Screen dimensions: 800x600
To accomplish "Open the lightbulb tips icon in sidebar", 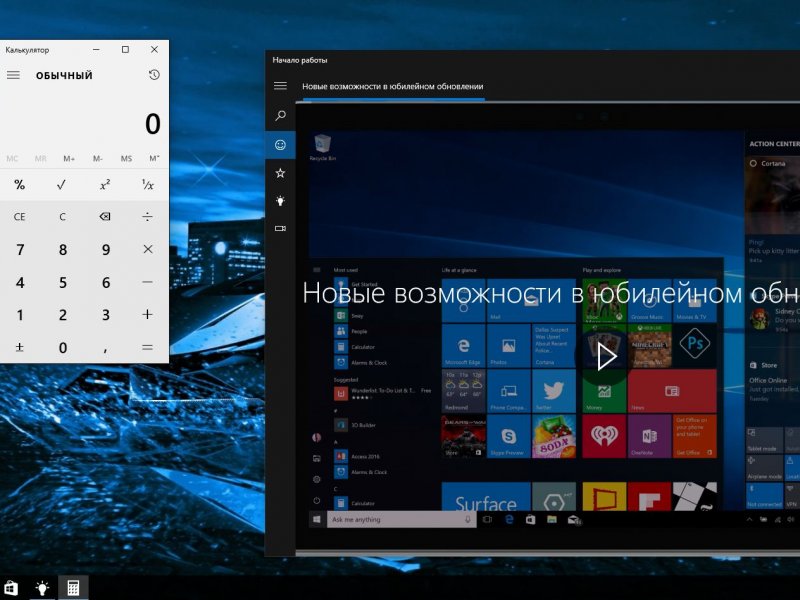I will 280,201.
